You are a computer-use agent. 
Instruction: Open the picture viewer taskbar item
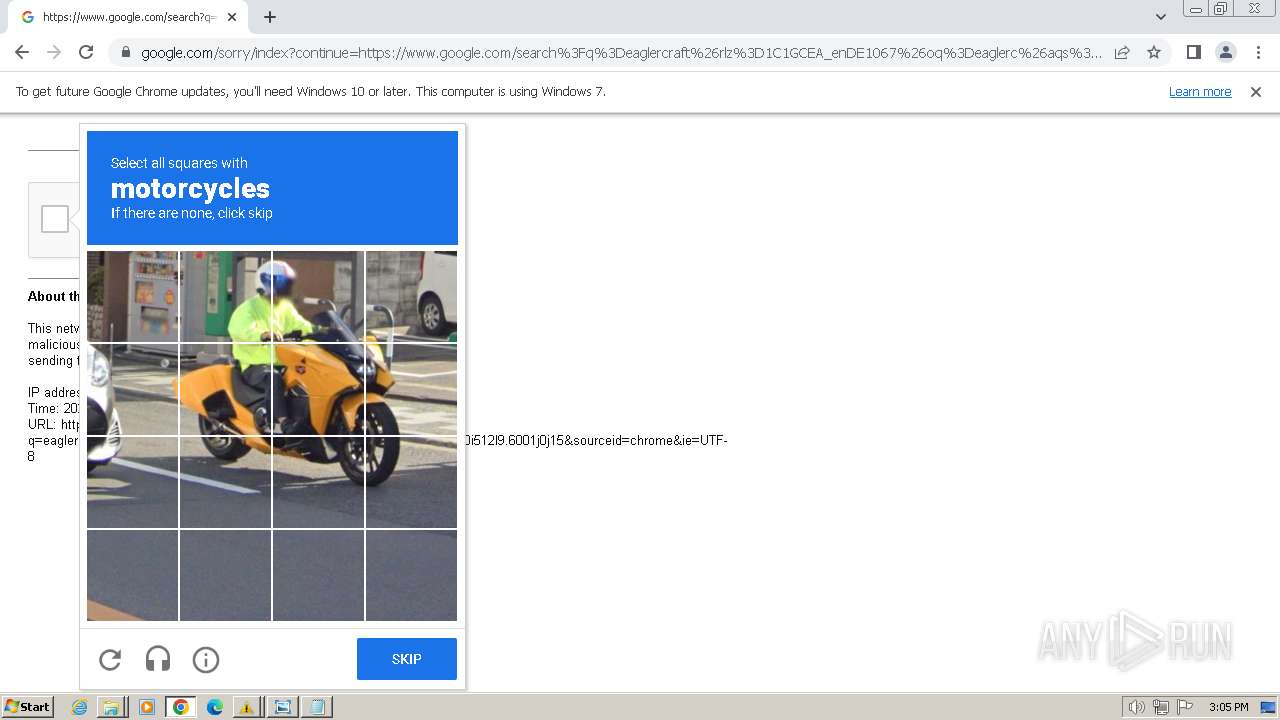pyautogui.click(x=282, y=707)
